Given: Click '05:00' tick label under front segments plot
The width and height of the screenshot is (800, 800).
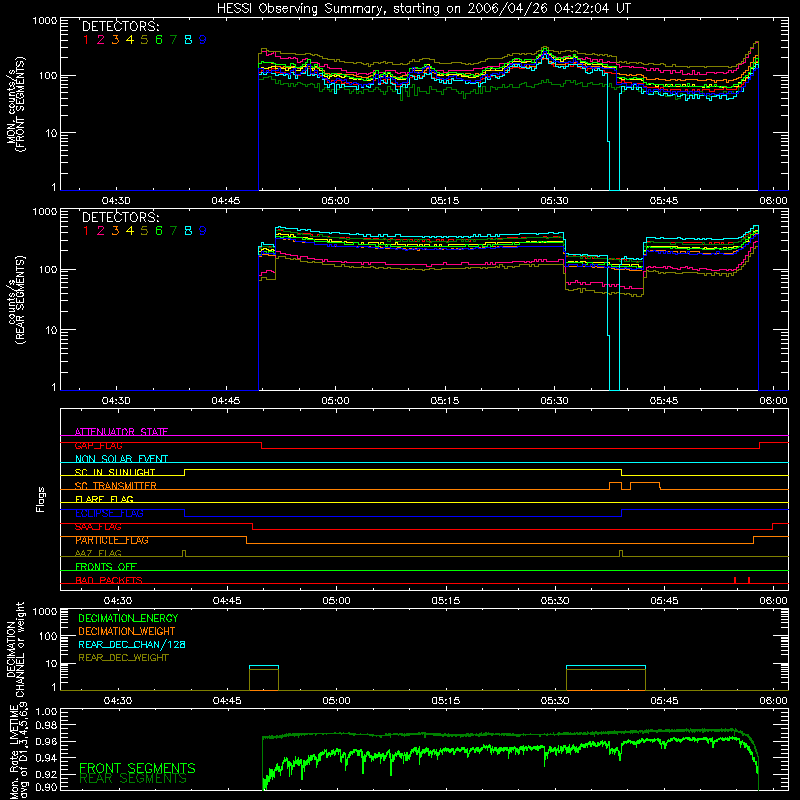Looking at the screenshot, I should point(335,201).
